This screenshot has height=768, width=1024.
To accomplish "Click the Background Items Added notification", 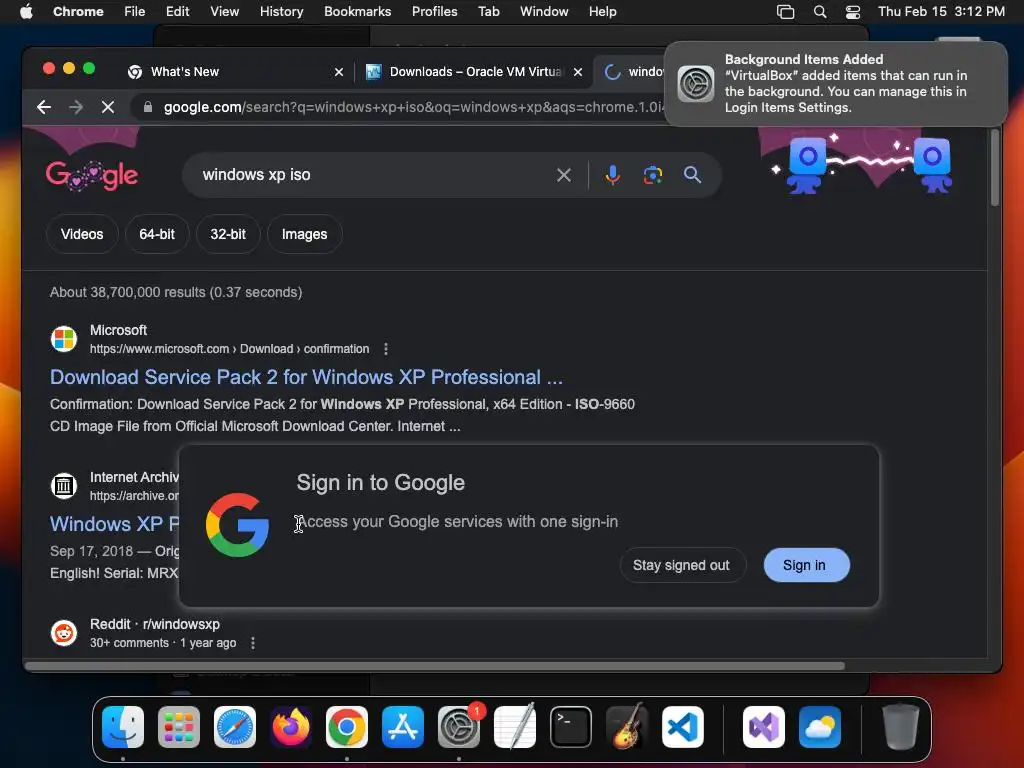I will point(836,84).
